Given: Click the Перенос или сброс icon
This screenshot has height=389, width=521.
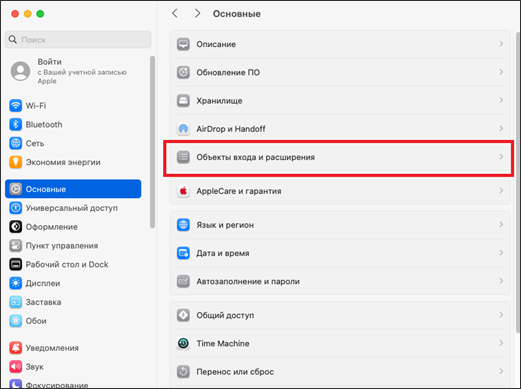Looking at the screenshot, I should pyautogui.click(x=183, y=372).
